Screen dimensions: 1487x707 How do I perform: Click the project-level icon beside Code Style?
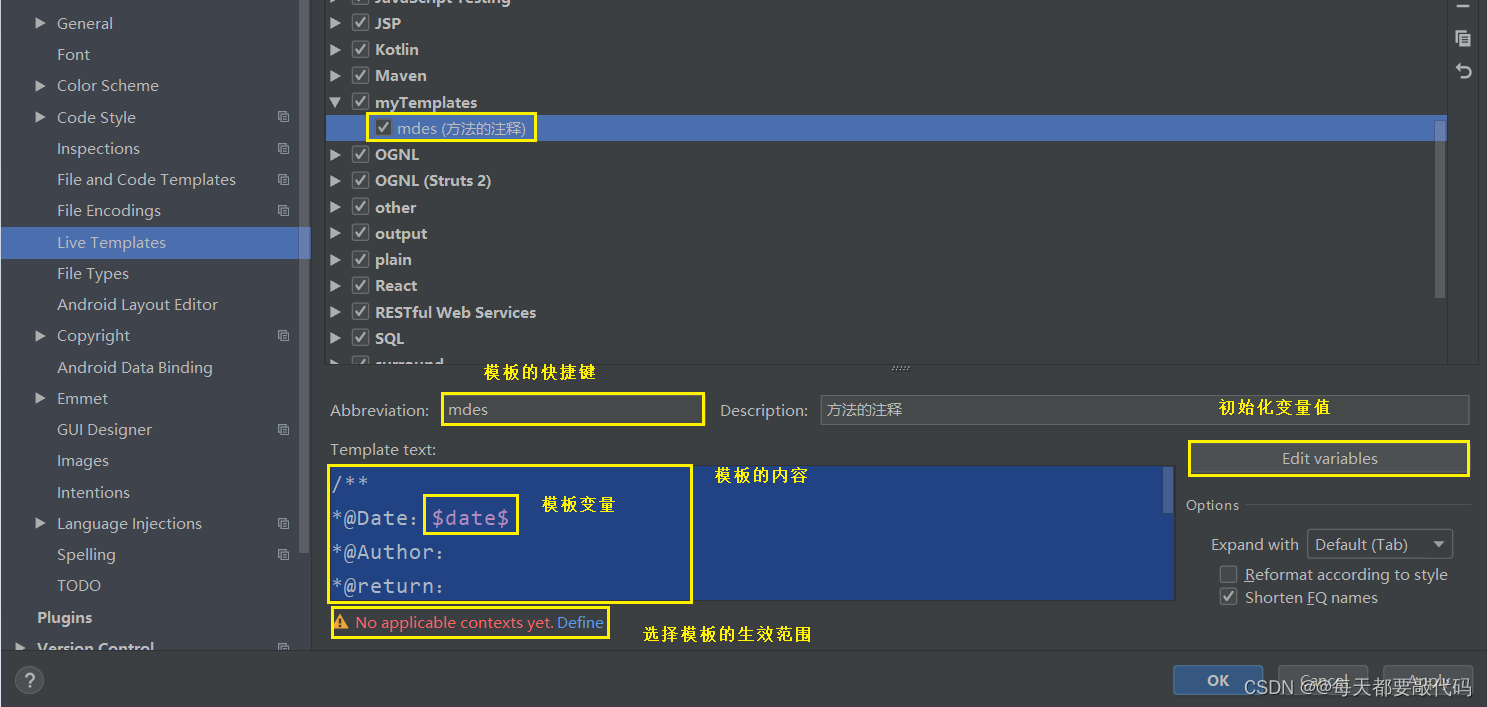[x=283, y=117]
